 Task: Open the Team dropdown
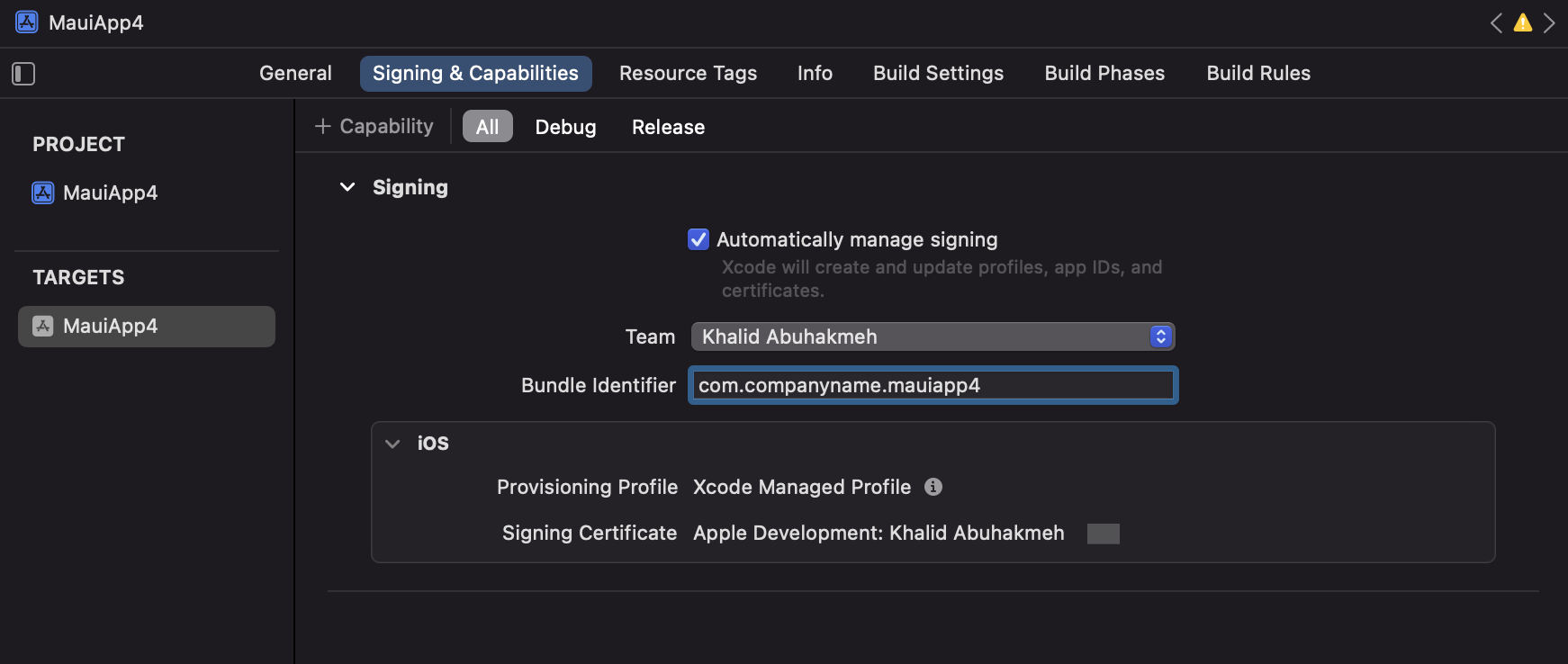click(x=933, y=336)
